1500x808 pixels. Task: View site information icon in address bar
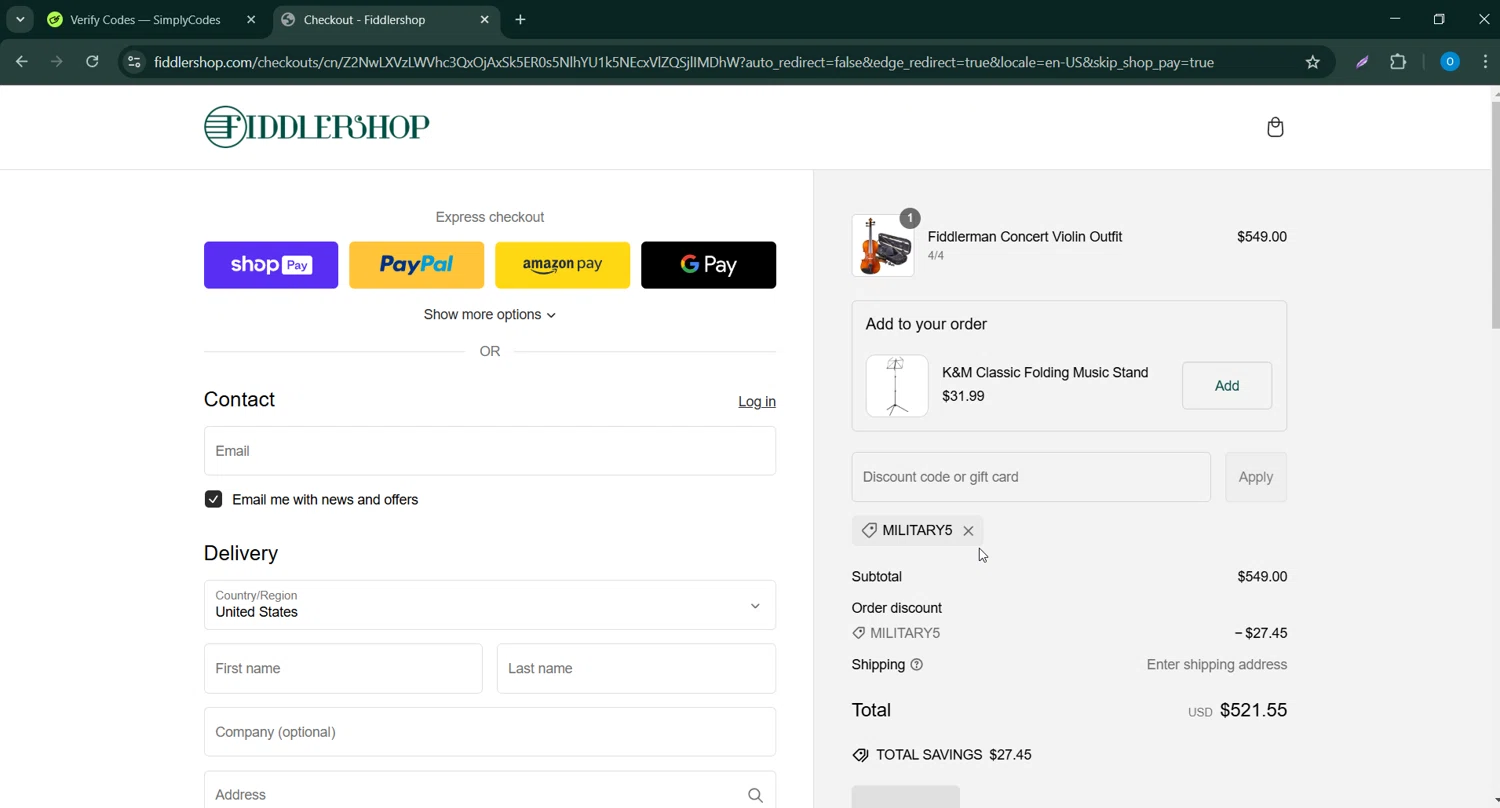[134, 62]
